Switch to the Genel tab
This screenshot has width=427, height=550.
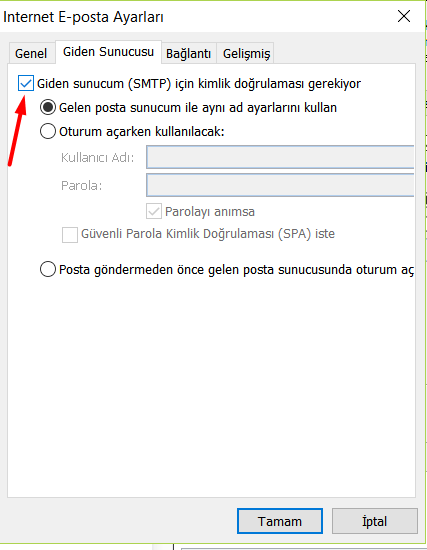click(x=31, y=53)
